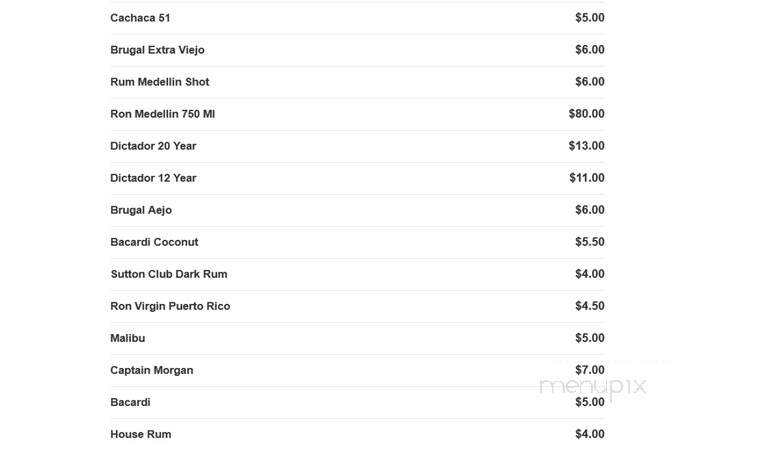The height and width of the screenshot is (469, 772).
Task: Click the $13.00 price for Dictador
Action: 586,146
